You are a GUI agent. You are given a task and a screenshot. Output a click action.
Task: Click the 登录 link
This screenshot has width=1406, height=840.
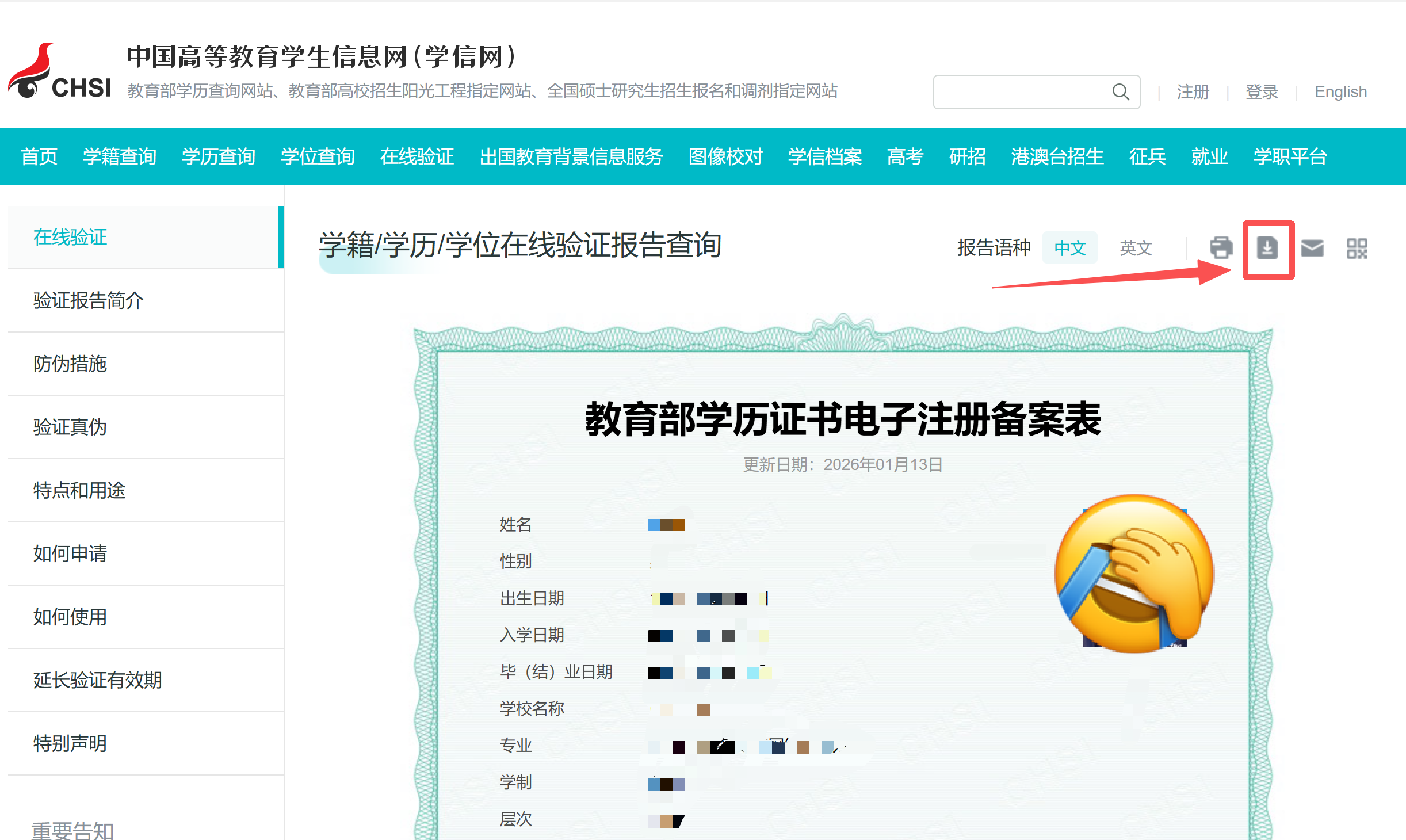tap(1262, 91)
